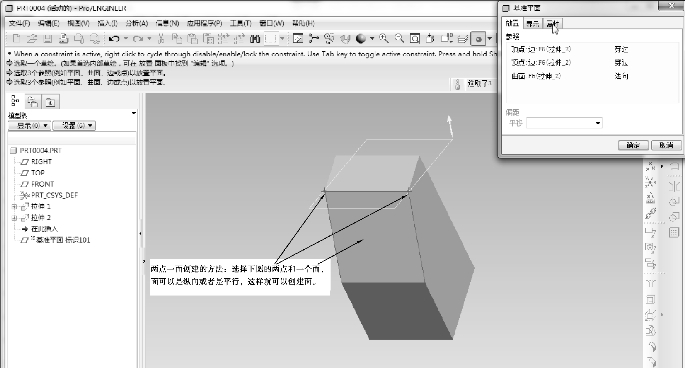685x368 pixels.
Task: Open dropdown arrow beside shaded sphere icon
Action: [x=372, y=38]
